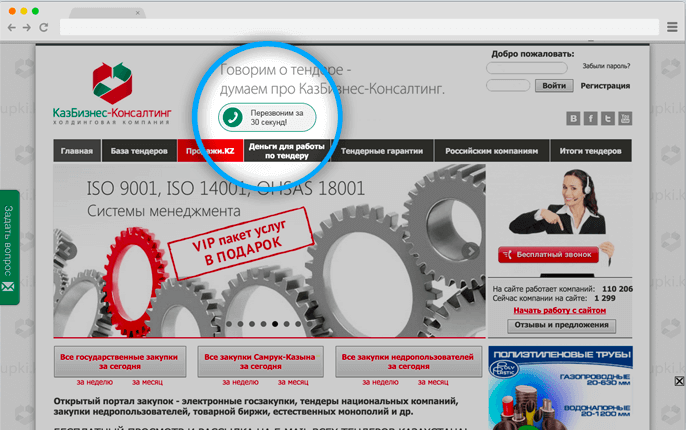Click the browser back arrow

[12, 28]
